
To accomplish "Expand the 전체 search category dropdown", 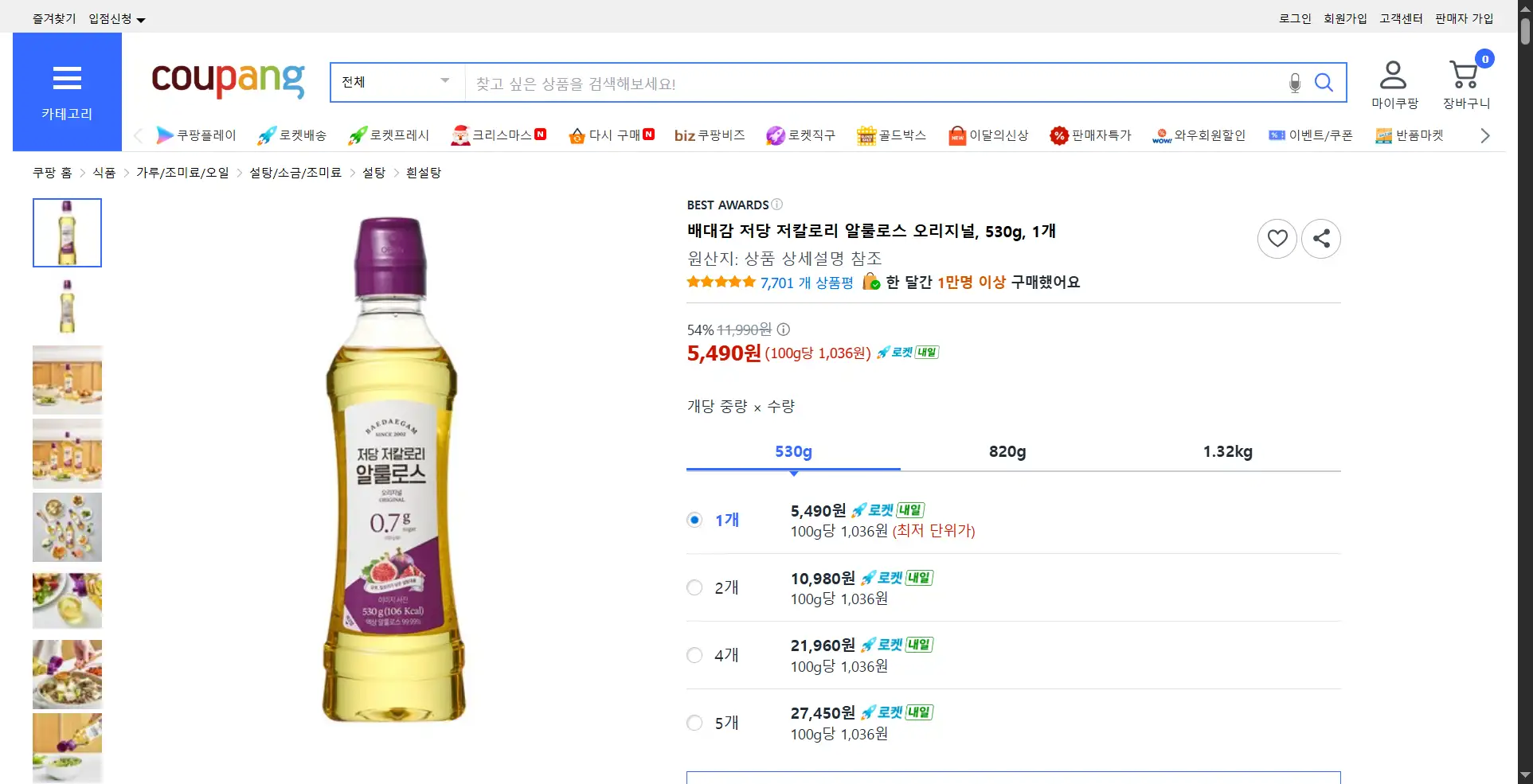I will coord(396,82).
